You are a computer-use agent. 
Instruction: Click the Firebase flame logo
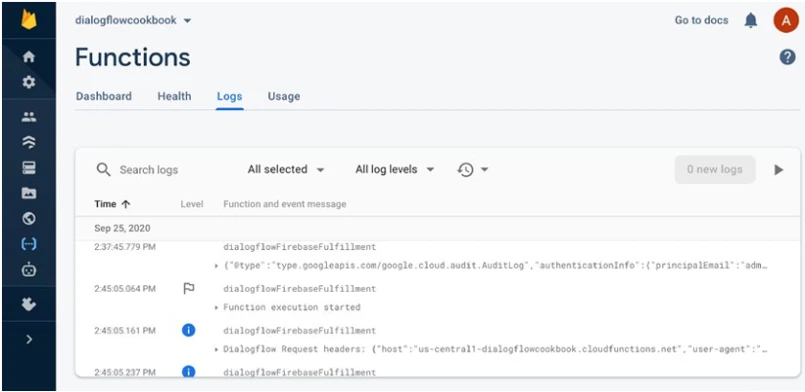(x=29, y=19)
